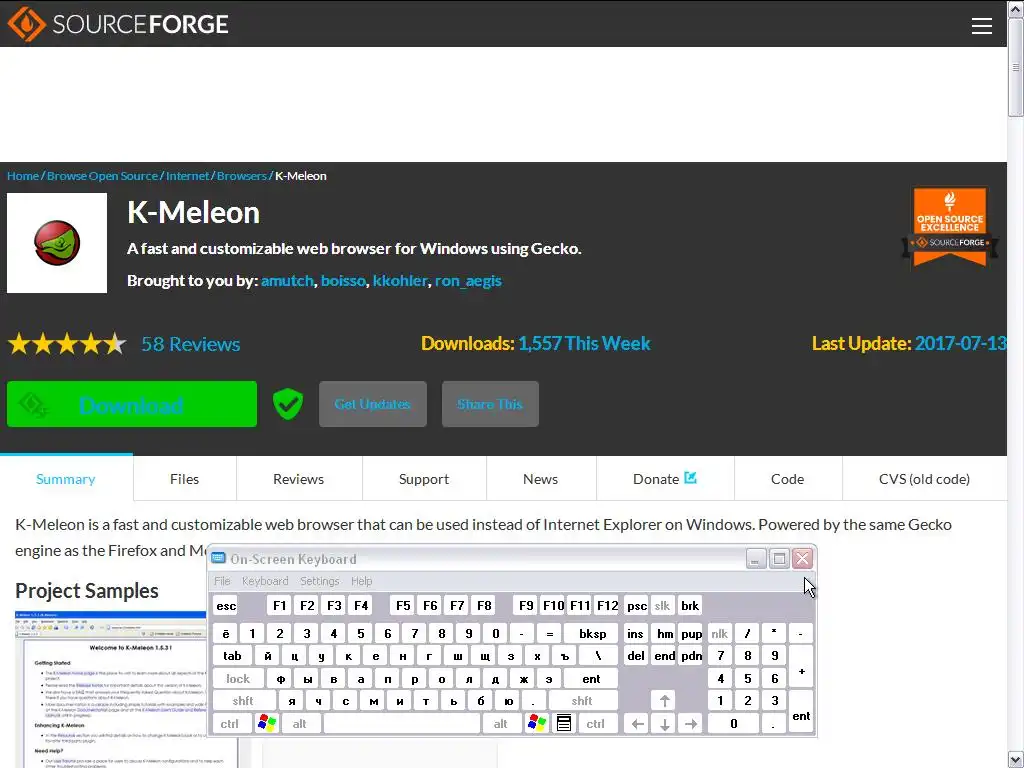
Task: Click the right arrow key on keyboard
Action: pos(691,723)
